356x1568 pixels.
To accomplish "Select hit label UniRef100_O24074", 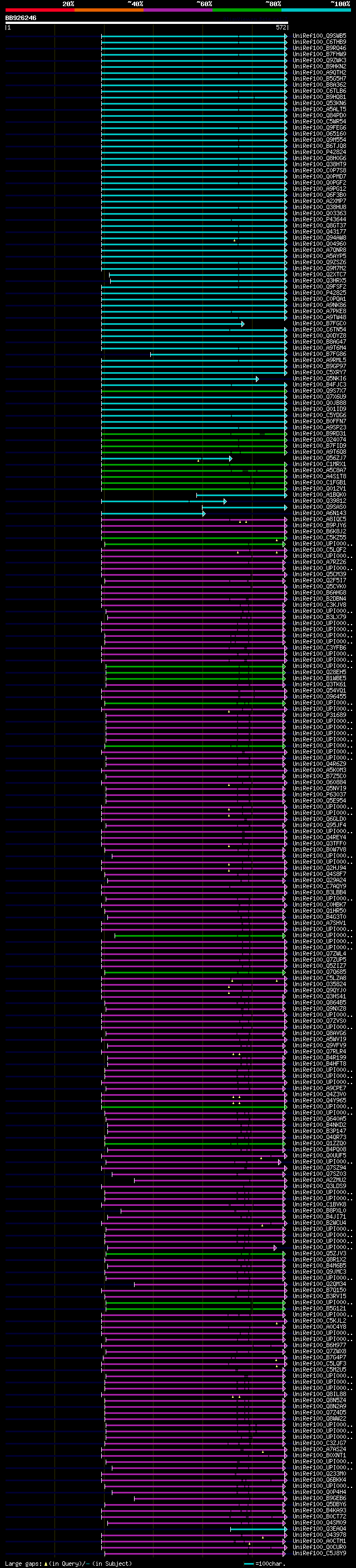I will (319, 440).
